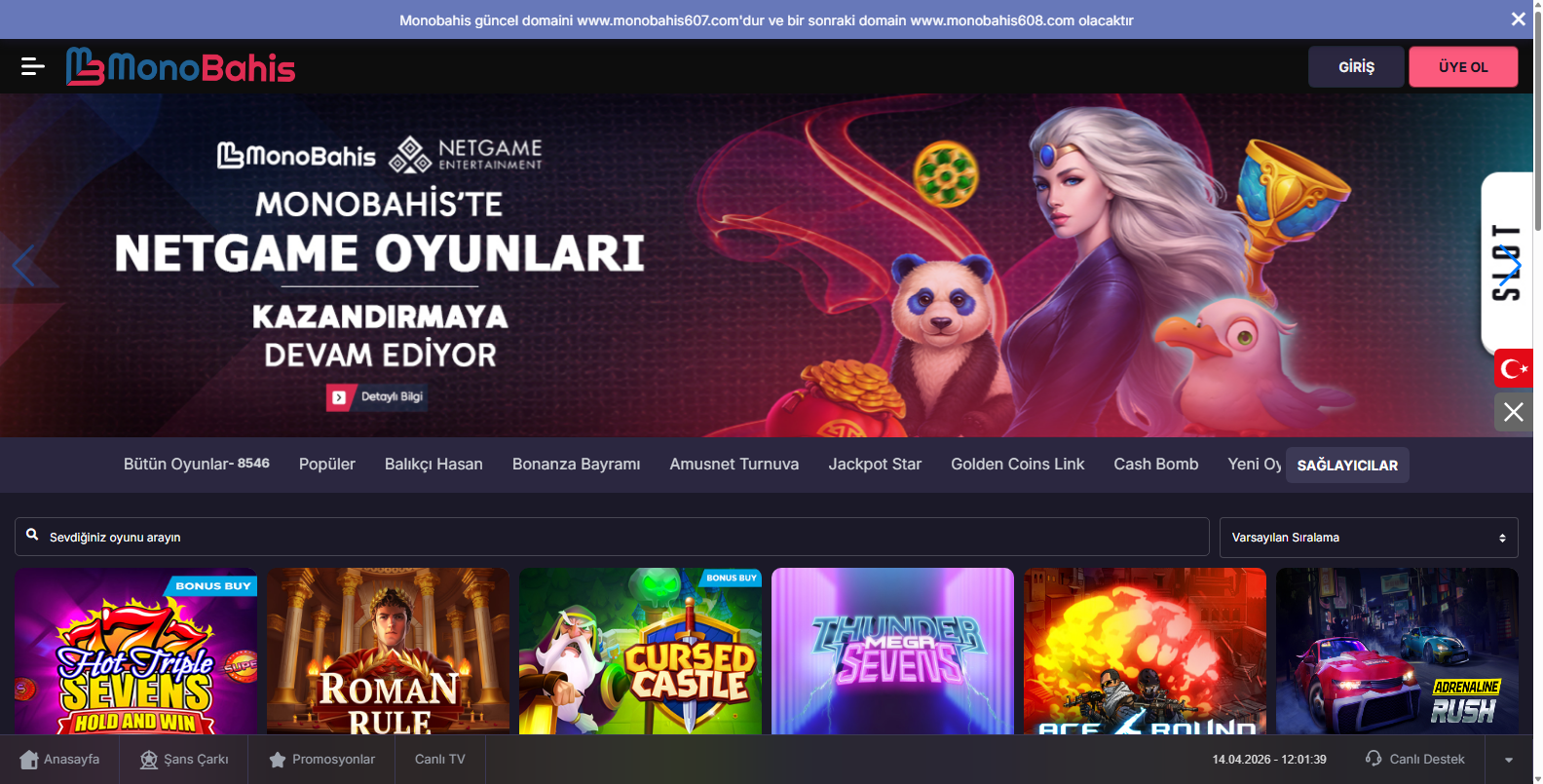1543x784 pixels.
Task: Click the SLOT side tab
Action: [1507, 263]
